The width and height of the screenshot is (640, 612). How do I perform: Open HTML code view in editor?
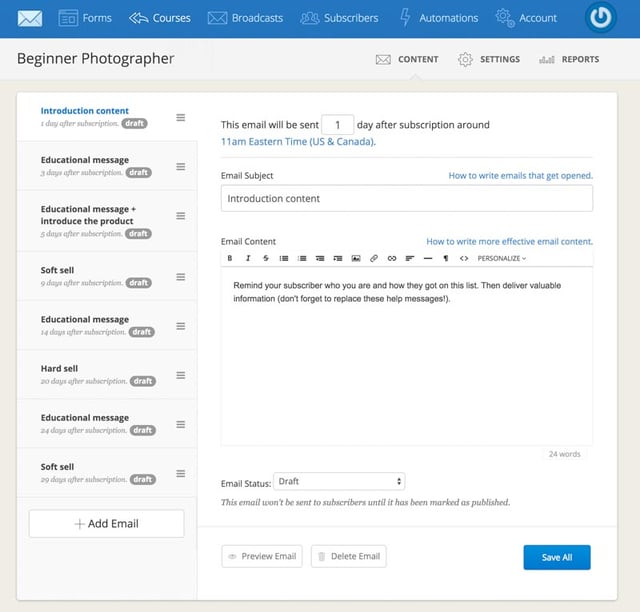point(464,258)
